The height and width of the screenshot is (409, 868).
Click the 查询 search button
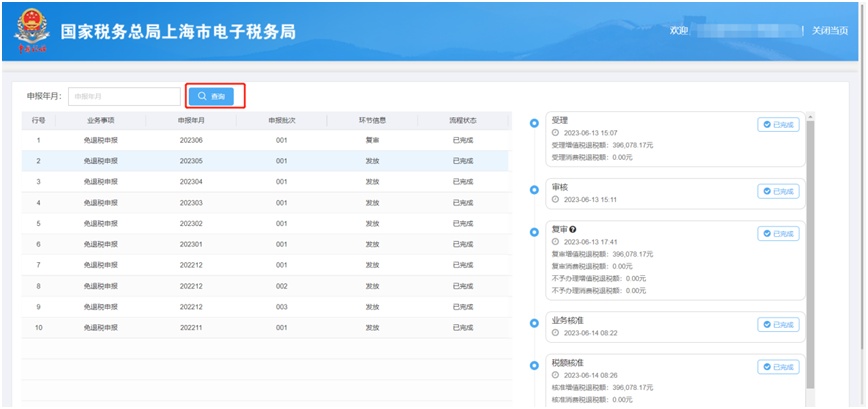pos(211,96)
